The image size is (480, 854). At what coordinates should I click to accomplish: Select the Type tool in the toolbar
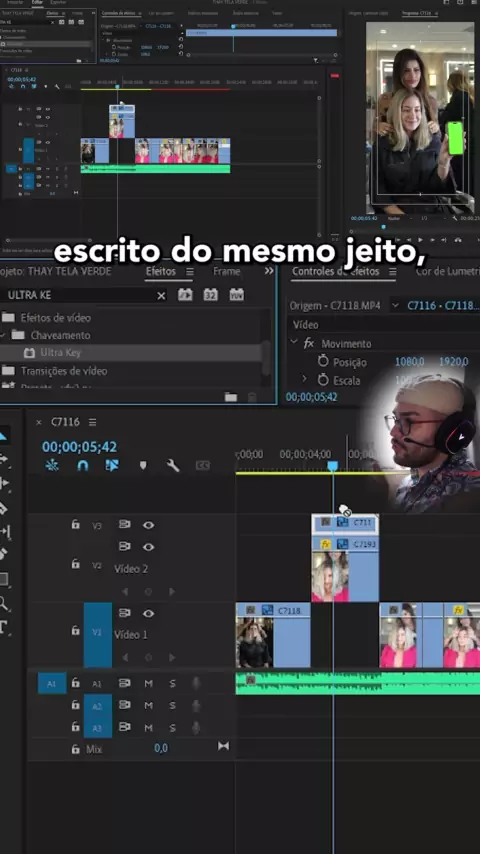3,626
